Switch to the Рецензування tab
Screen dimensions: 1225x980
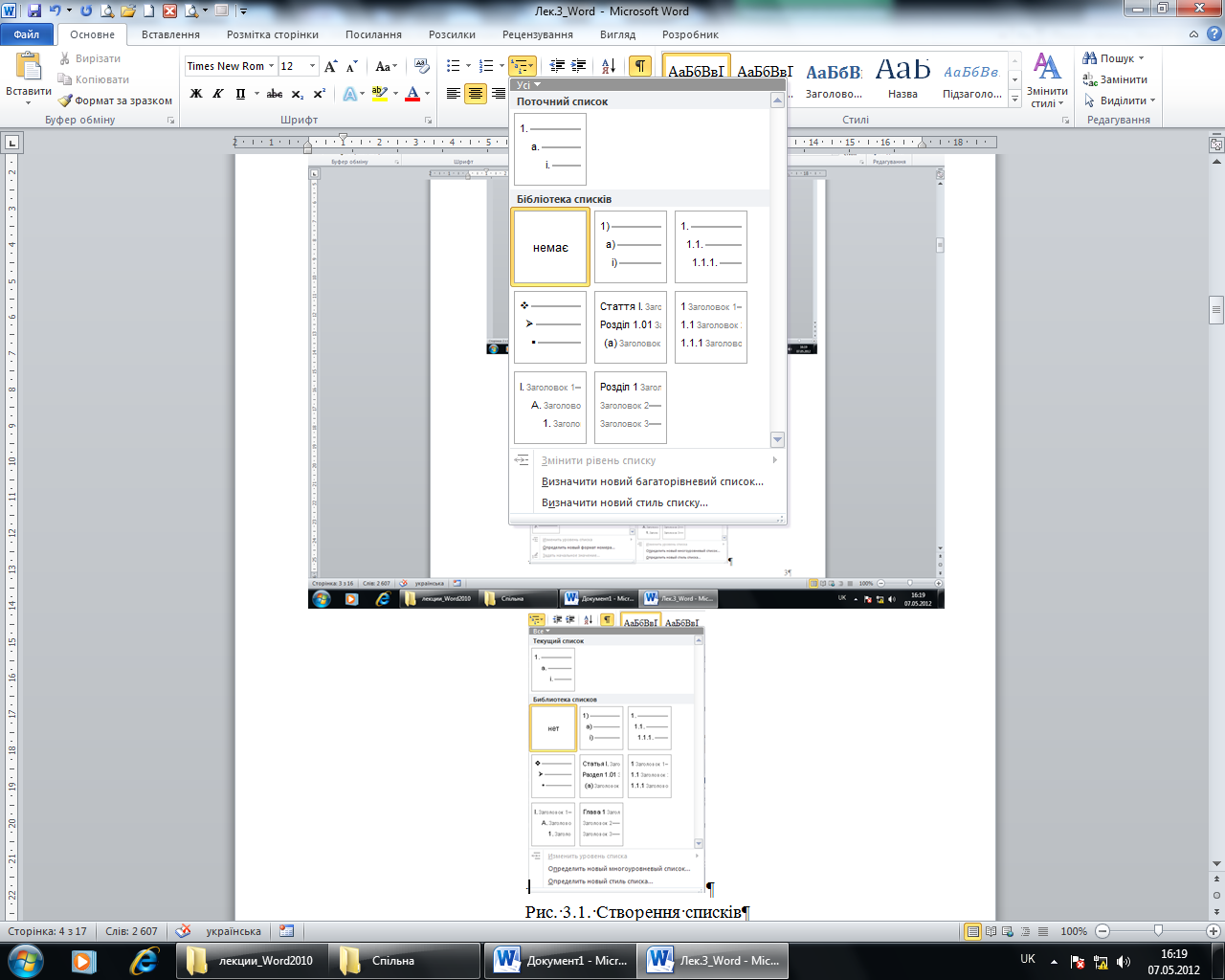[538, 34]
